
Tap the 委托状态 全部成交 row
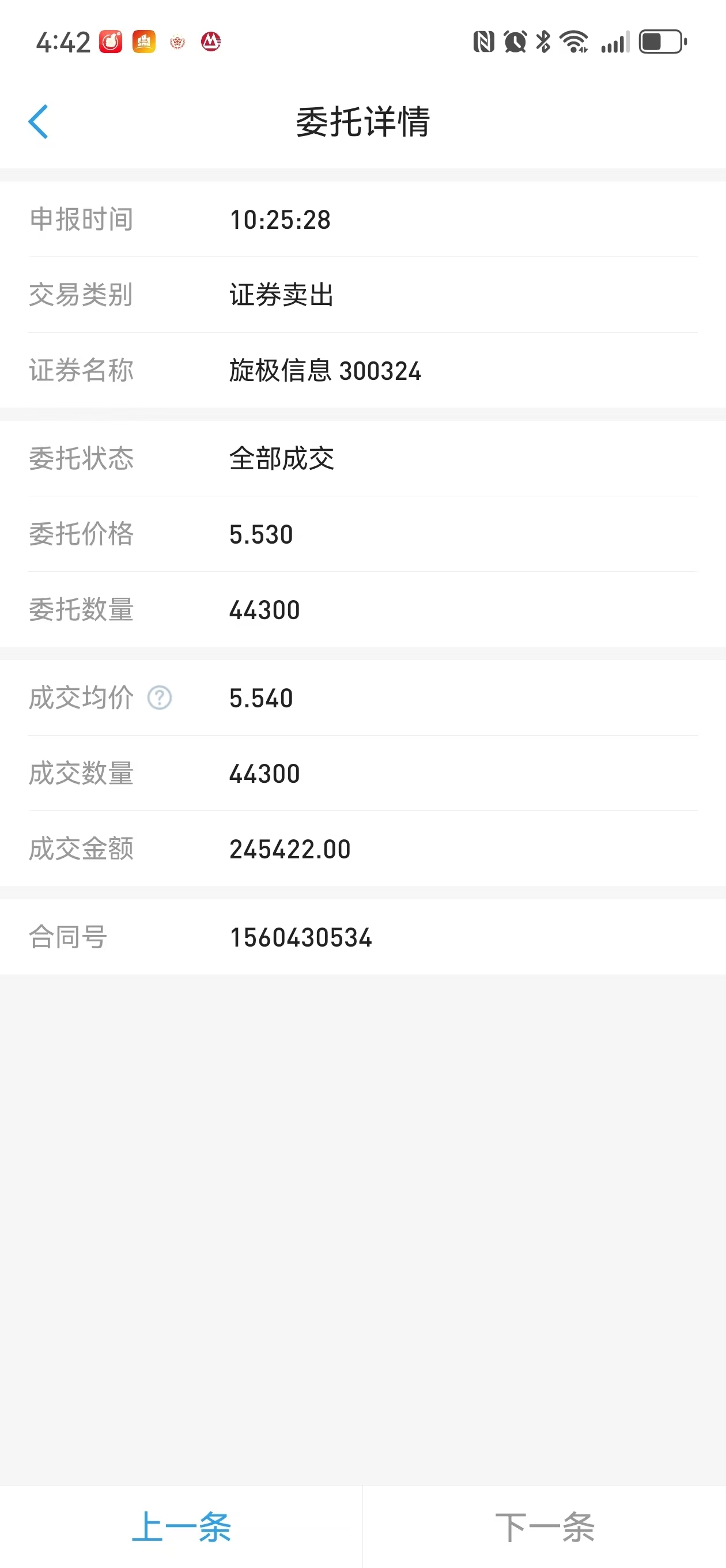coord(362,458)
